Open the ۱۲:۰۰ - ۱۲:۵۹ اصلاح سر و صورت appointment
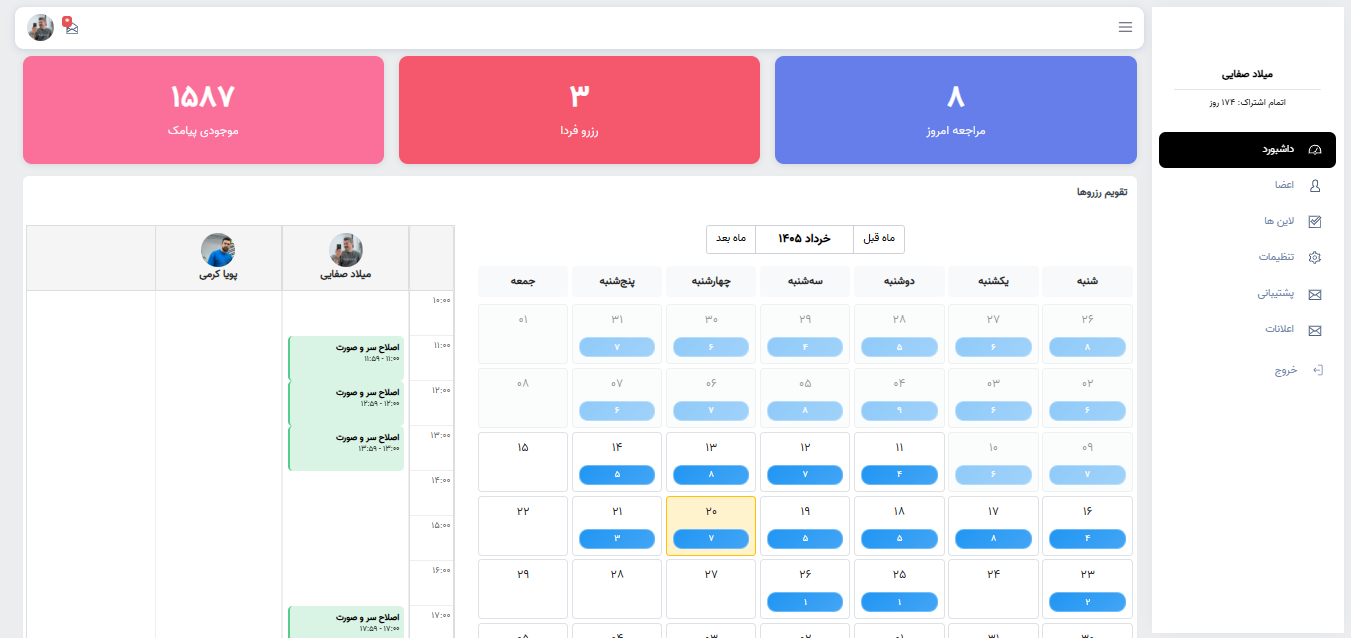The width and height of the screenshot is (1351, 638). pos(346,403)
